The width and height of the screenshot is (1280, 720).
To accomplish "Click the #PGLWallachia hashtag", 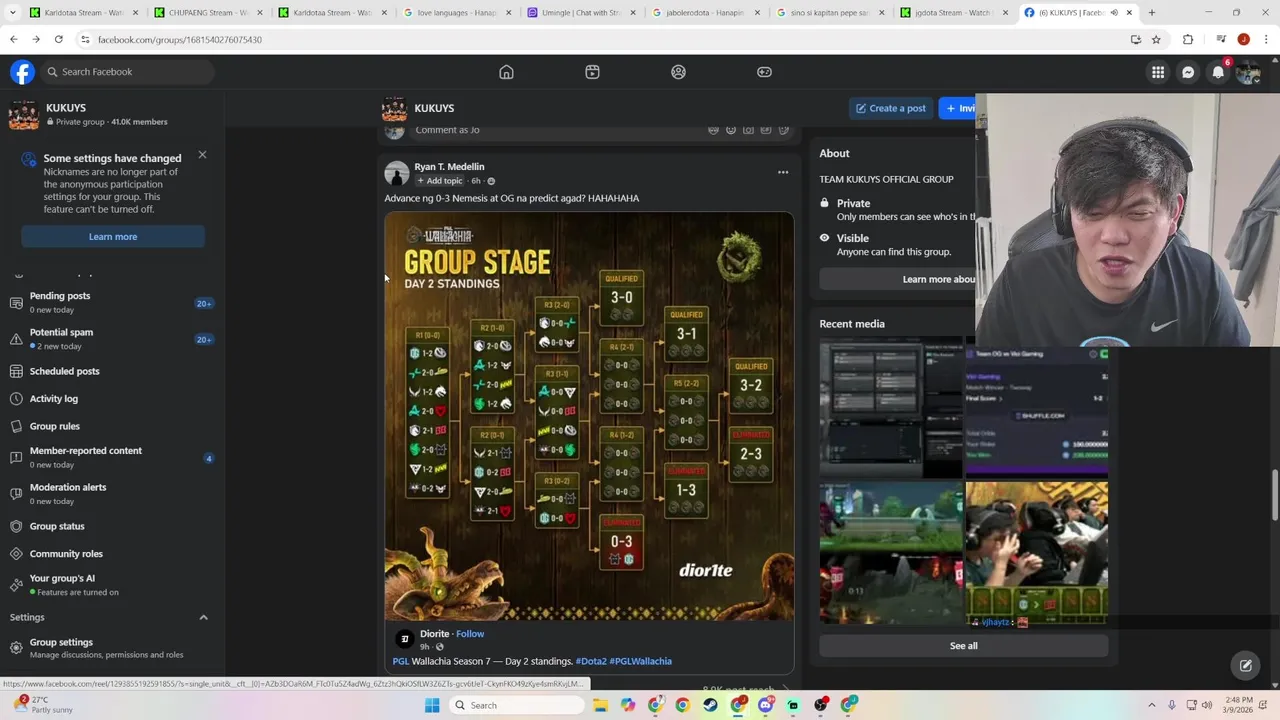I will (640, 661).
